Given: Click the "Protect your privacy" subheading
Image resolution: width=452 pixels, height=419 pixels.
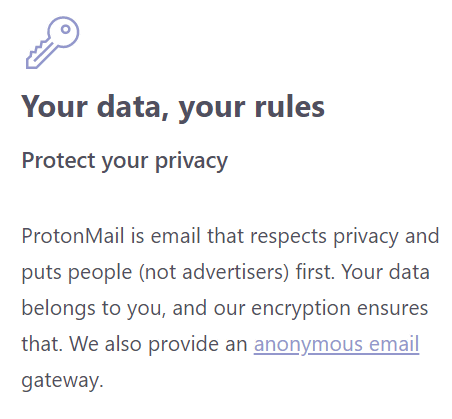Looking at the screenshot, I should [125, 161].
